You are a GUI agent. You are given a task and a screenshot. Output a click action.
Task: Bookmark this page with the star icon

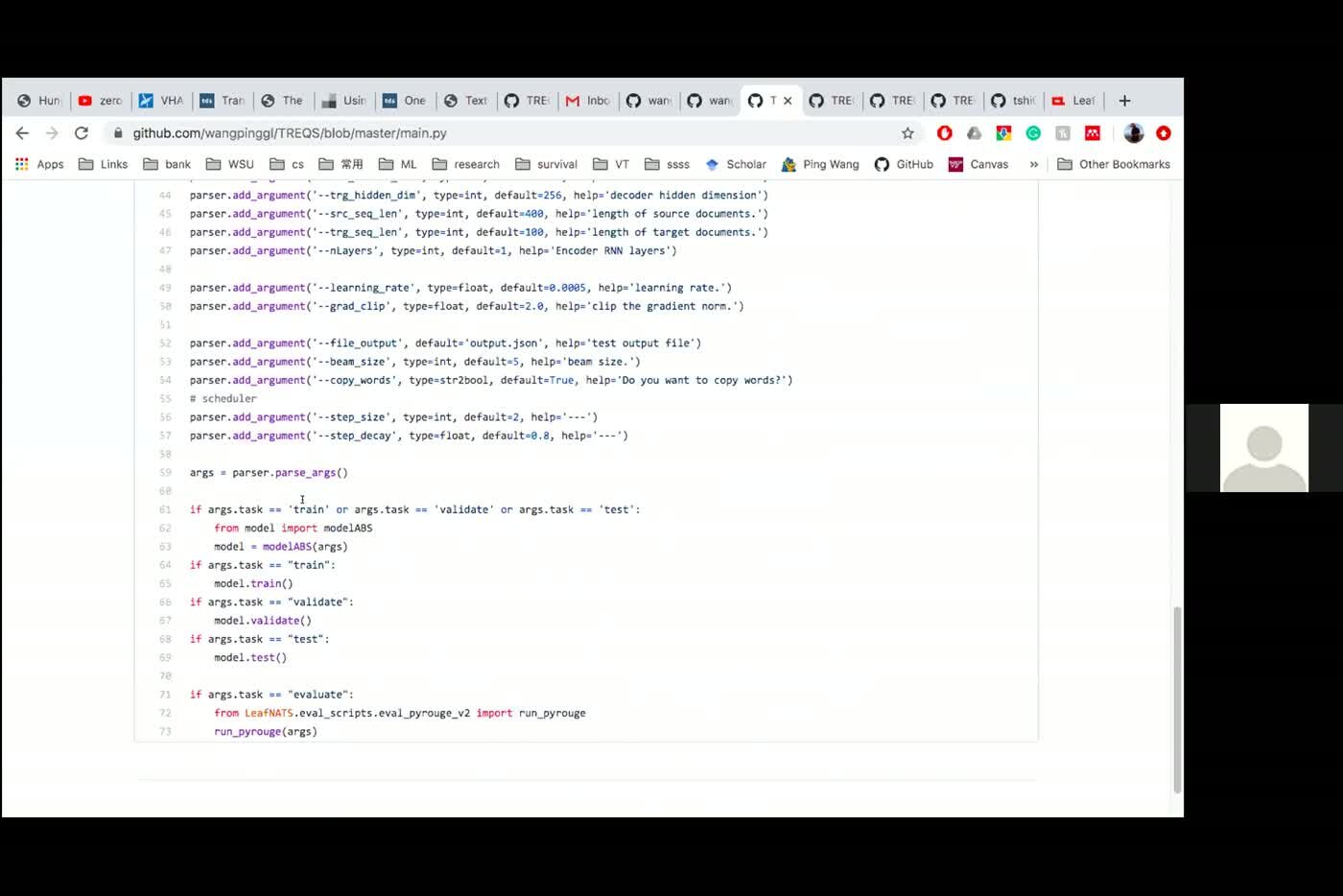tap(907, 133)
